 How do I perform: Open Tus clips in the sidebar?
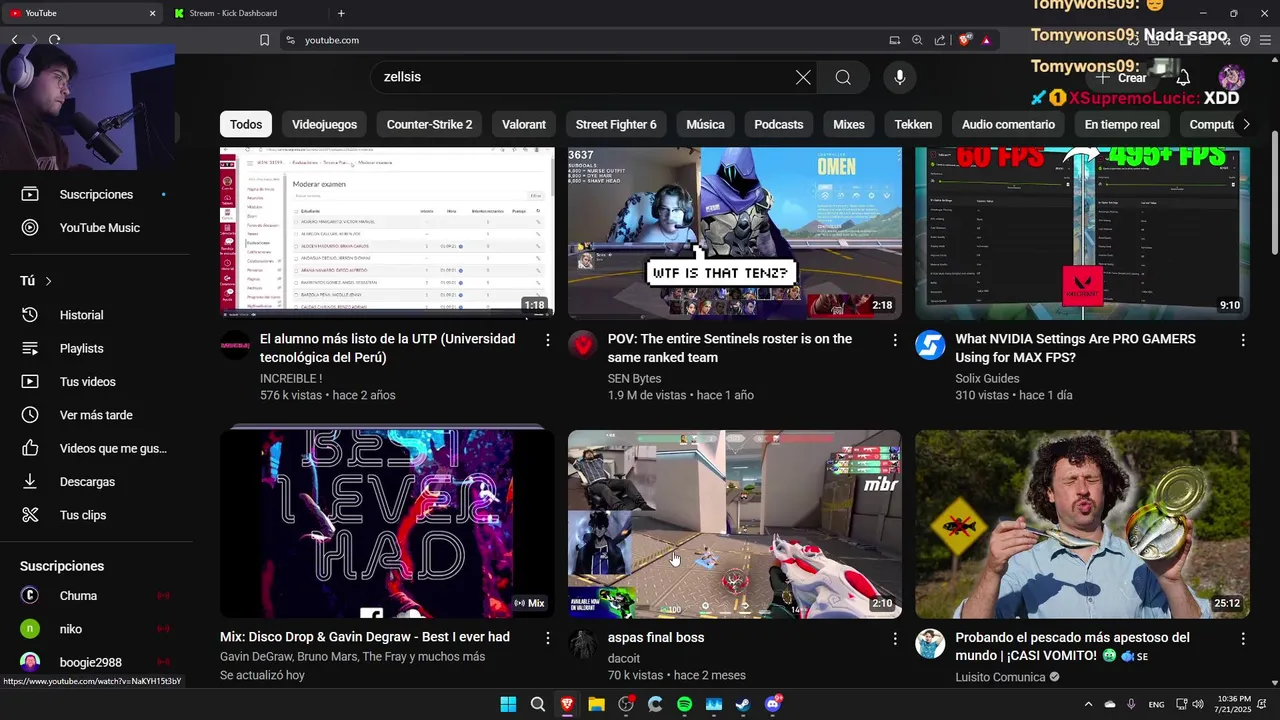click(96, 515)
